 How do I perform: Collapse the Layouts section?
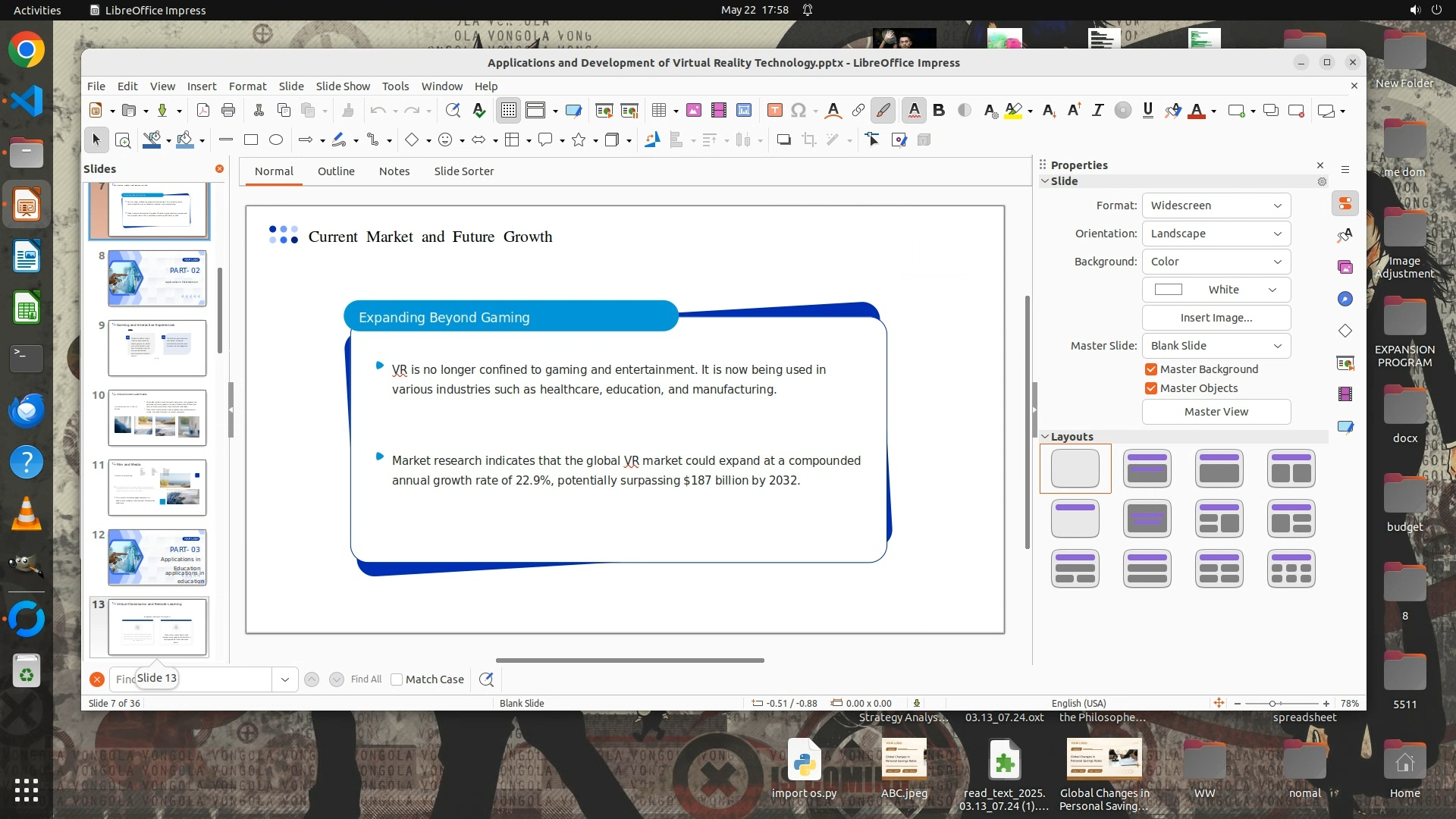tap(1045, 437)
